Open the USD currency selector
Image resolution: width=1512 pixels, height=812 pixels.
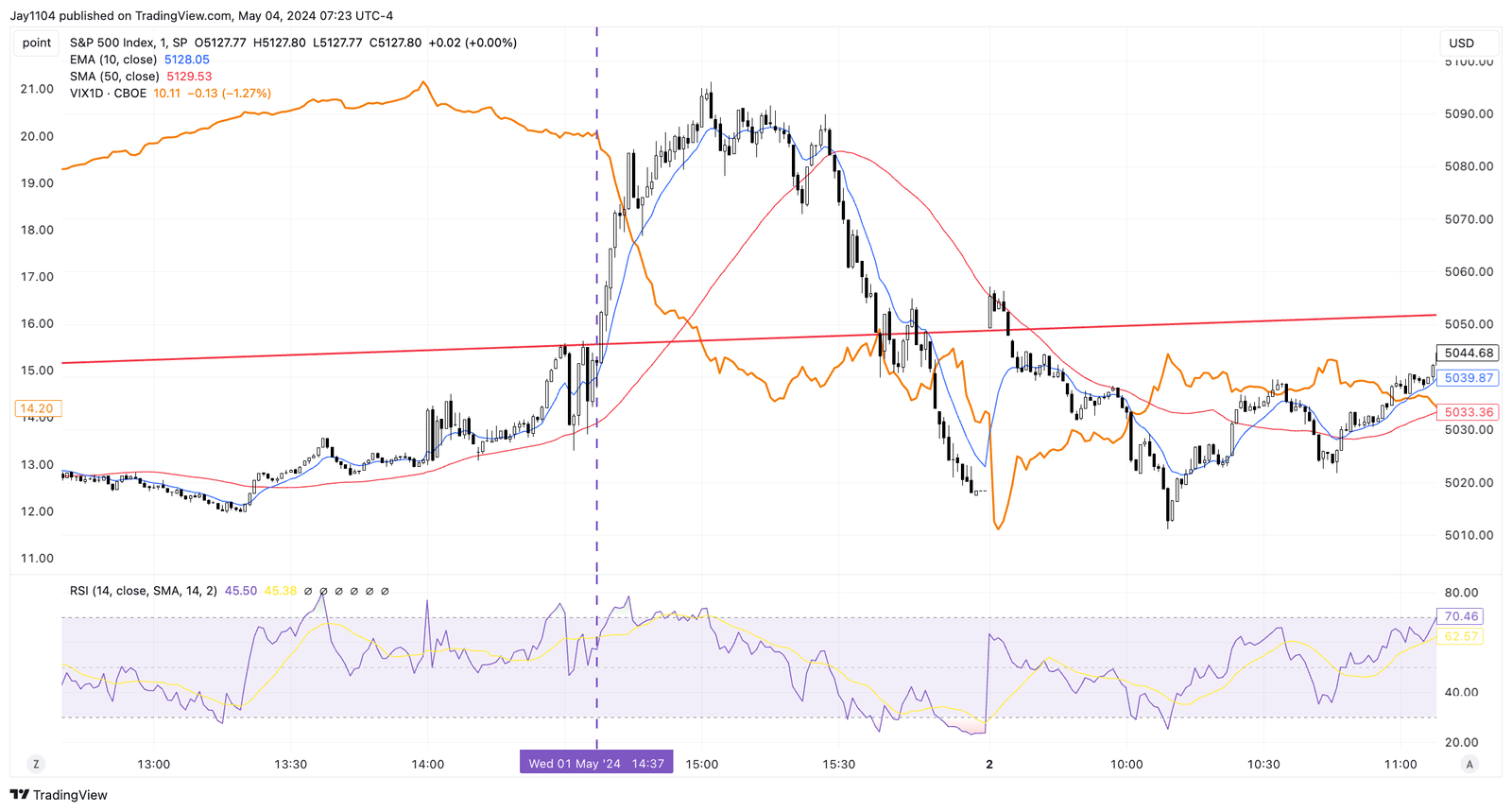[x=1462, y=43]
